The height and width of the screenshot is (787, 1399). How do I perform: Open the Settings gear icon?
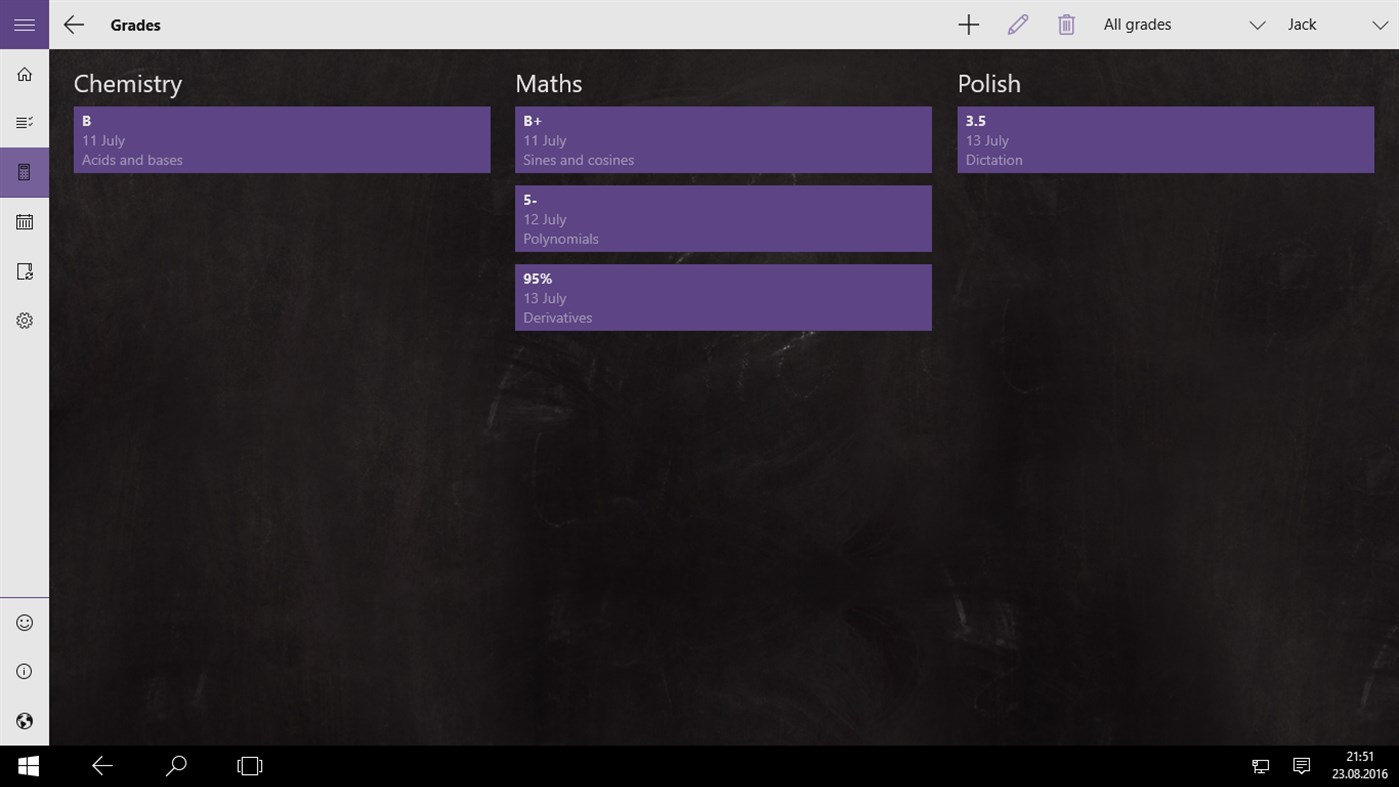coord(24,320)
